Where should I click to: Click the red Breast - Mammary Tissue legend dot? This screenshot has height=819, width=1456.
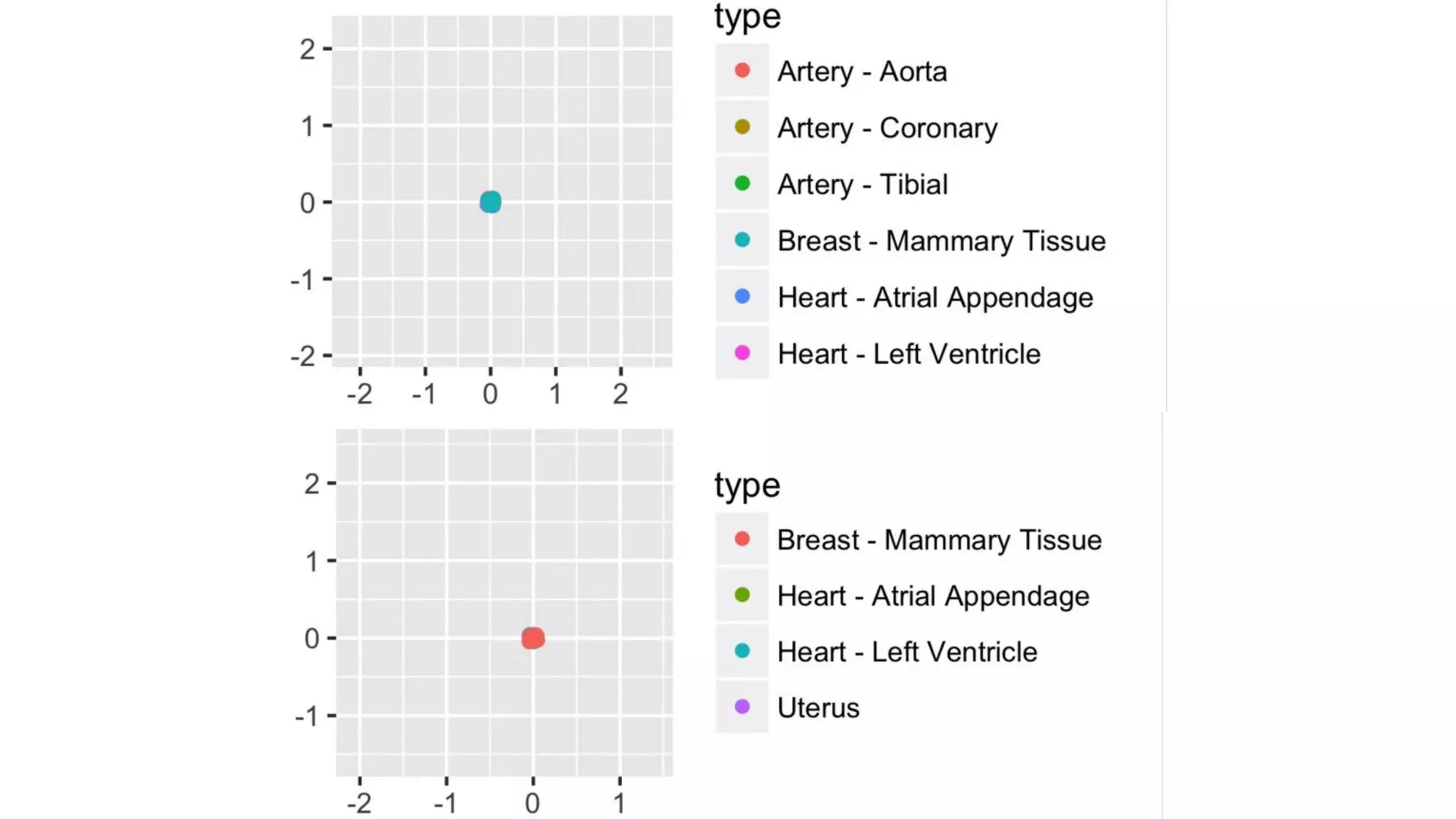(x=742, y=539)
